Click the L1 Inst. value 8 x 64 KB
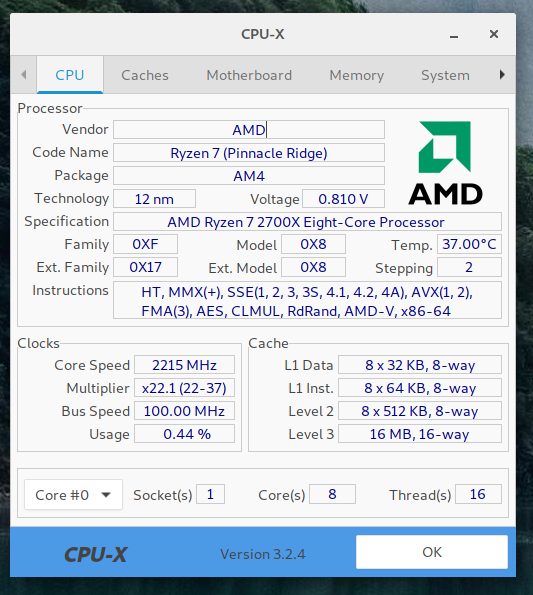The image size is (533, 595). click(420, 388)
